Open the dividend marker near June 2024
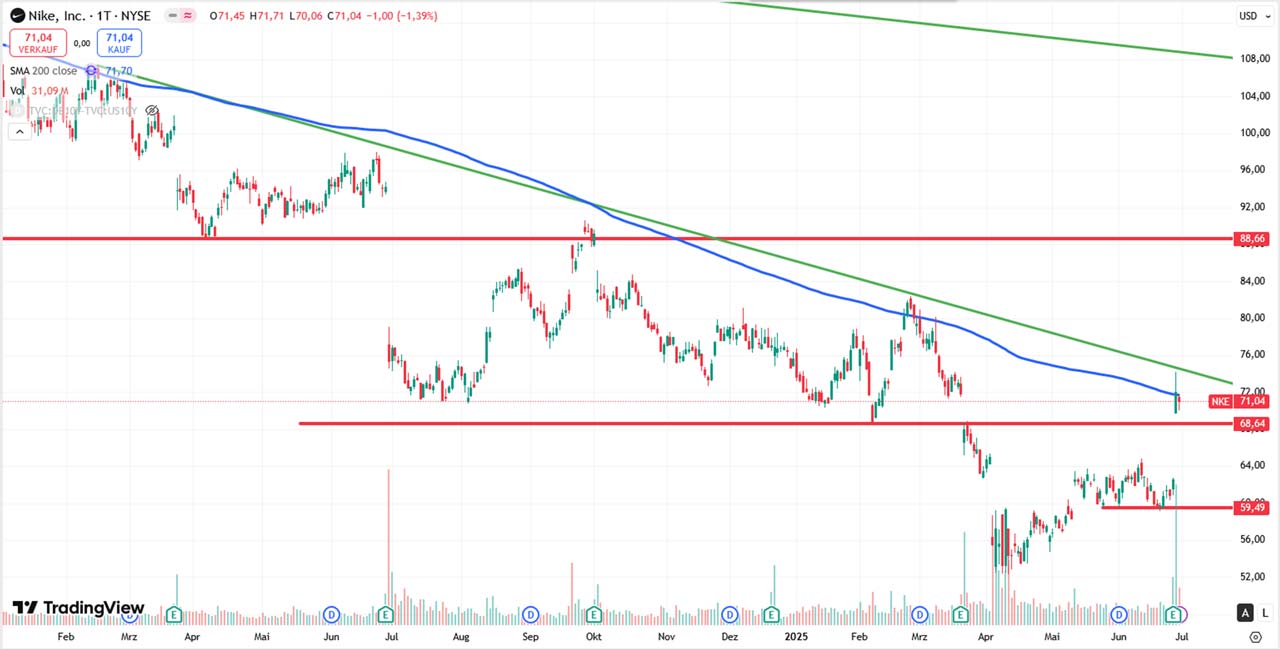 pos(332,613)
